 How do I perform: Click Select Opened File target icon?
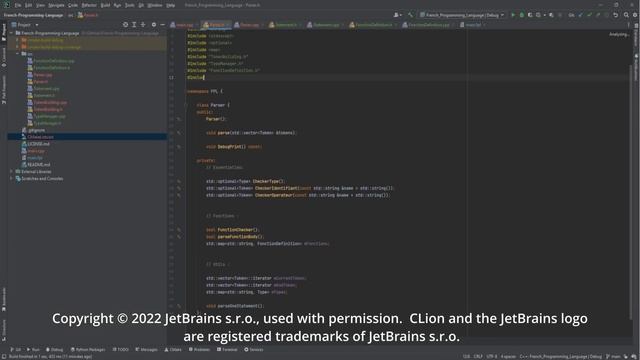coord(125,25)
